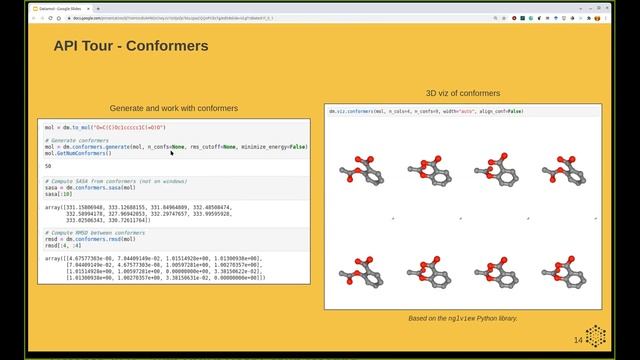
Task: Click the dm.to_mol SMILES code line
Action: pos(105,127)
